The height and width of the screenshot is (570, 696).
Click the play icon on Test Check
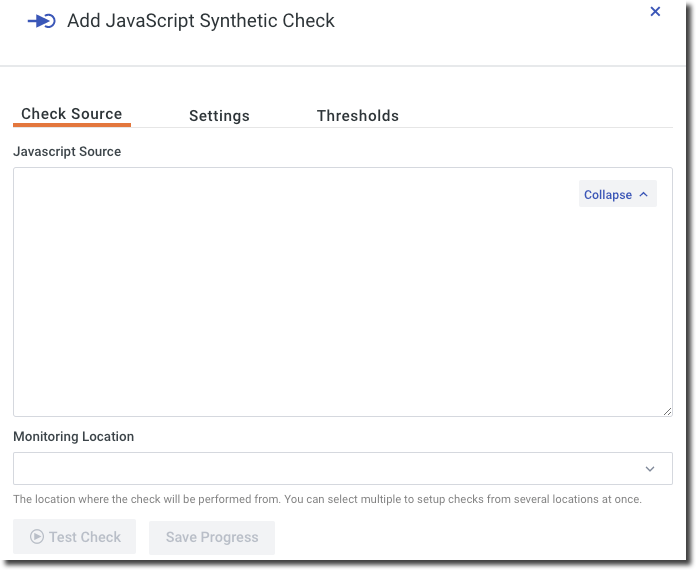tap(37, 537)
